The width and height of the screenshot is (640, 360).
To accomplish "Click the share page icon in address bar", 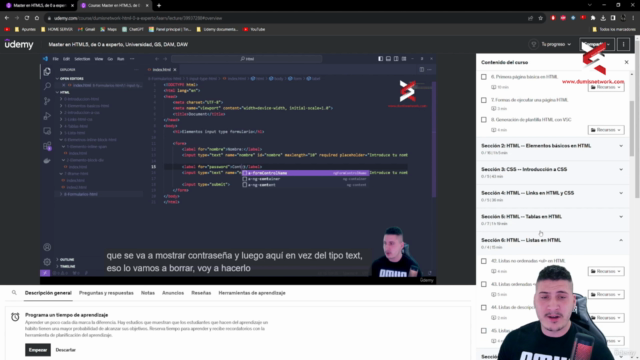I will coord(530,18).
